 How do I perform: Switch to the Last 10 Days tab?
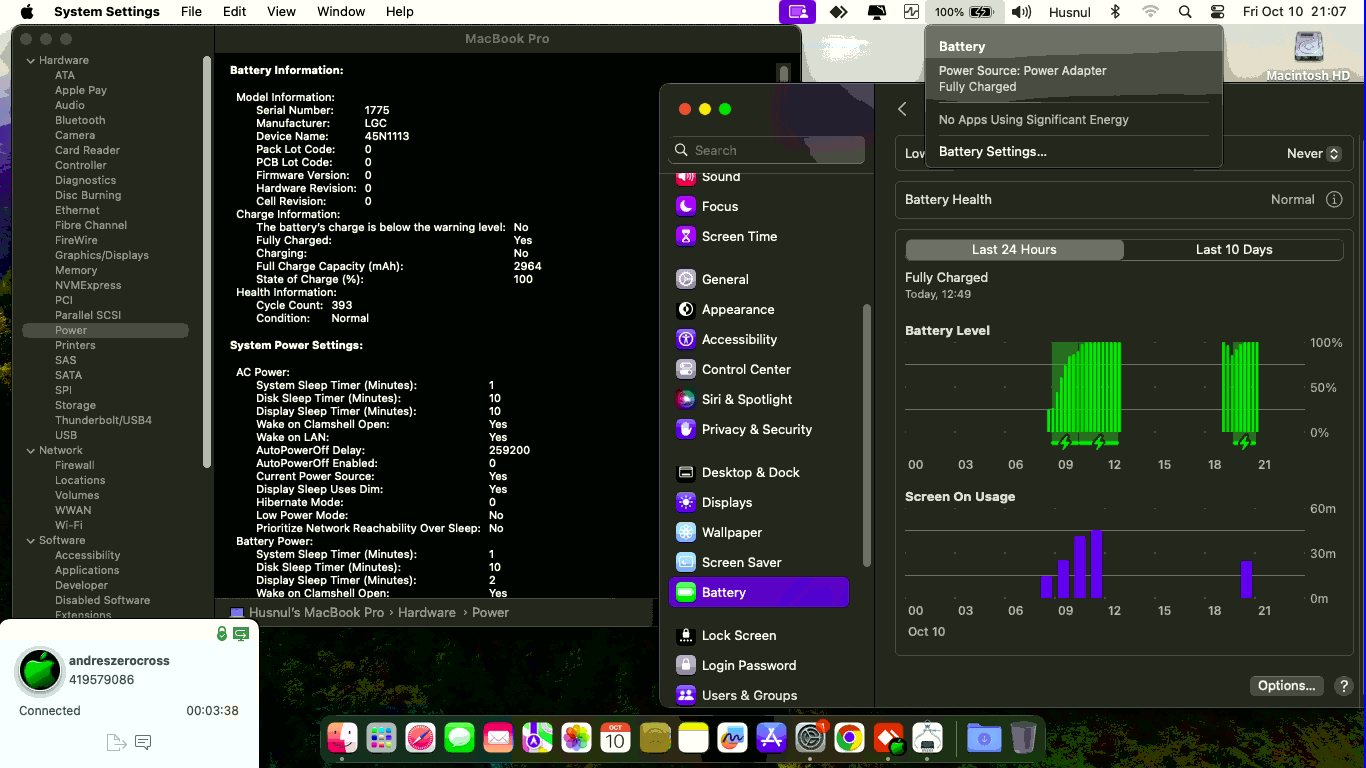click(1234, 249)
